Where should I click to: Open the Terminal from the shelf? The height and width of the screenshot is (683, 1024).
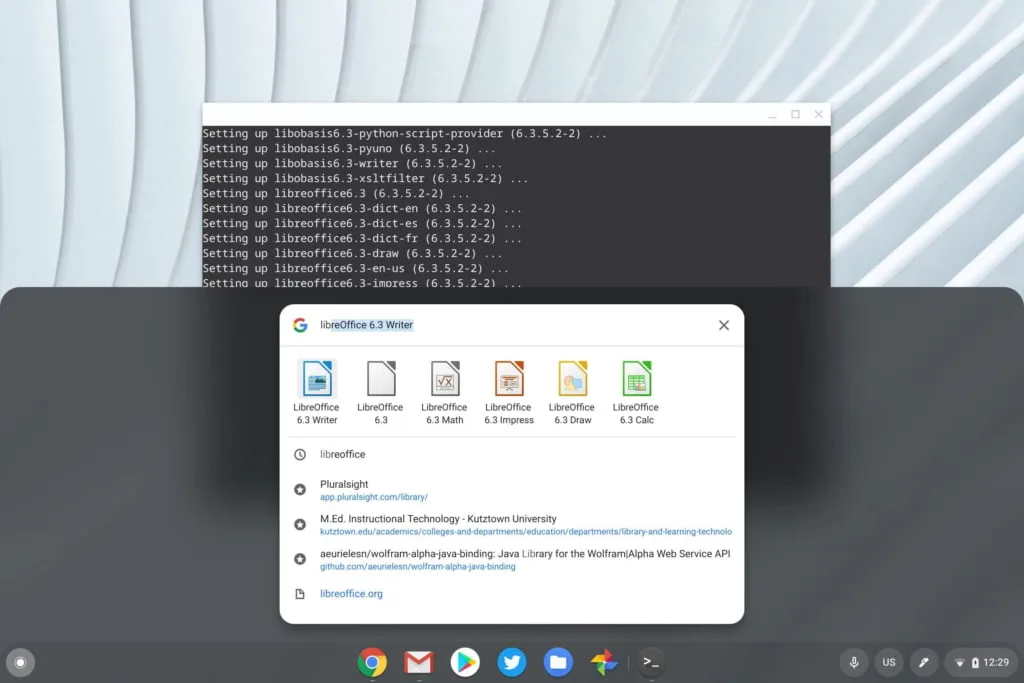[x=651, y=662]
